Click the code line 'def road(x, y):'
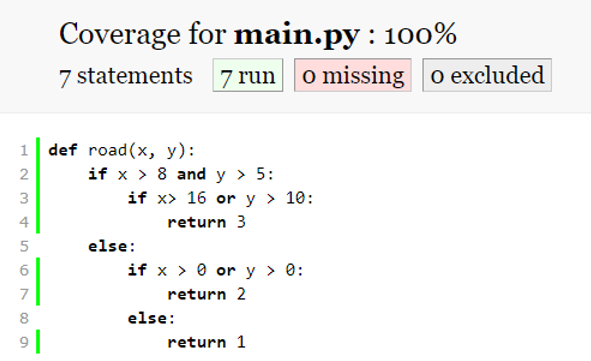591x361 pixels. (121, 150)
